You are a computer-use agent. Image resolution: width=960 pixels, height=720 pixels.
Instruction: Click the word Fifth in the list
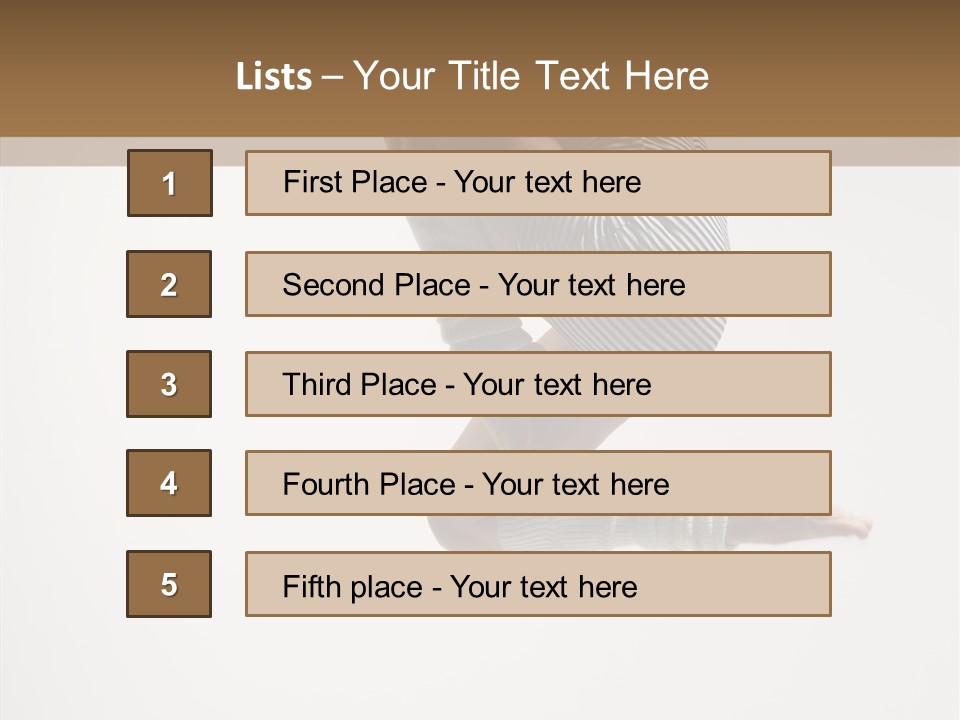[x=312, y=586]
